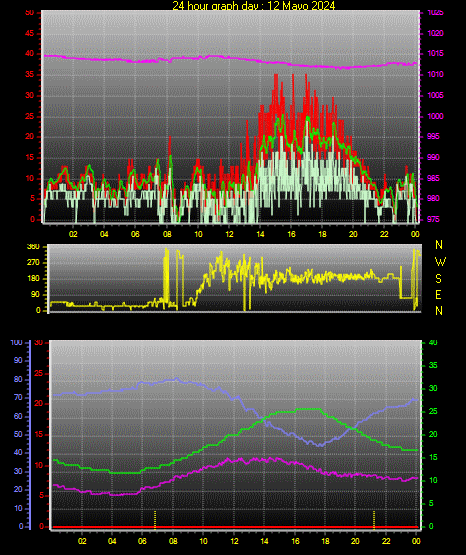
Task: Select the S compass label beside wind direction graph
Action: pos(438,279)
